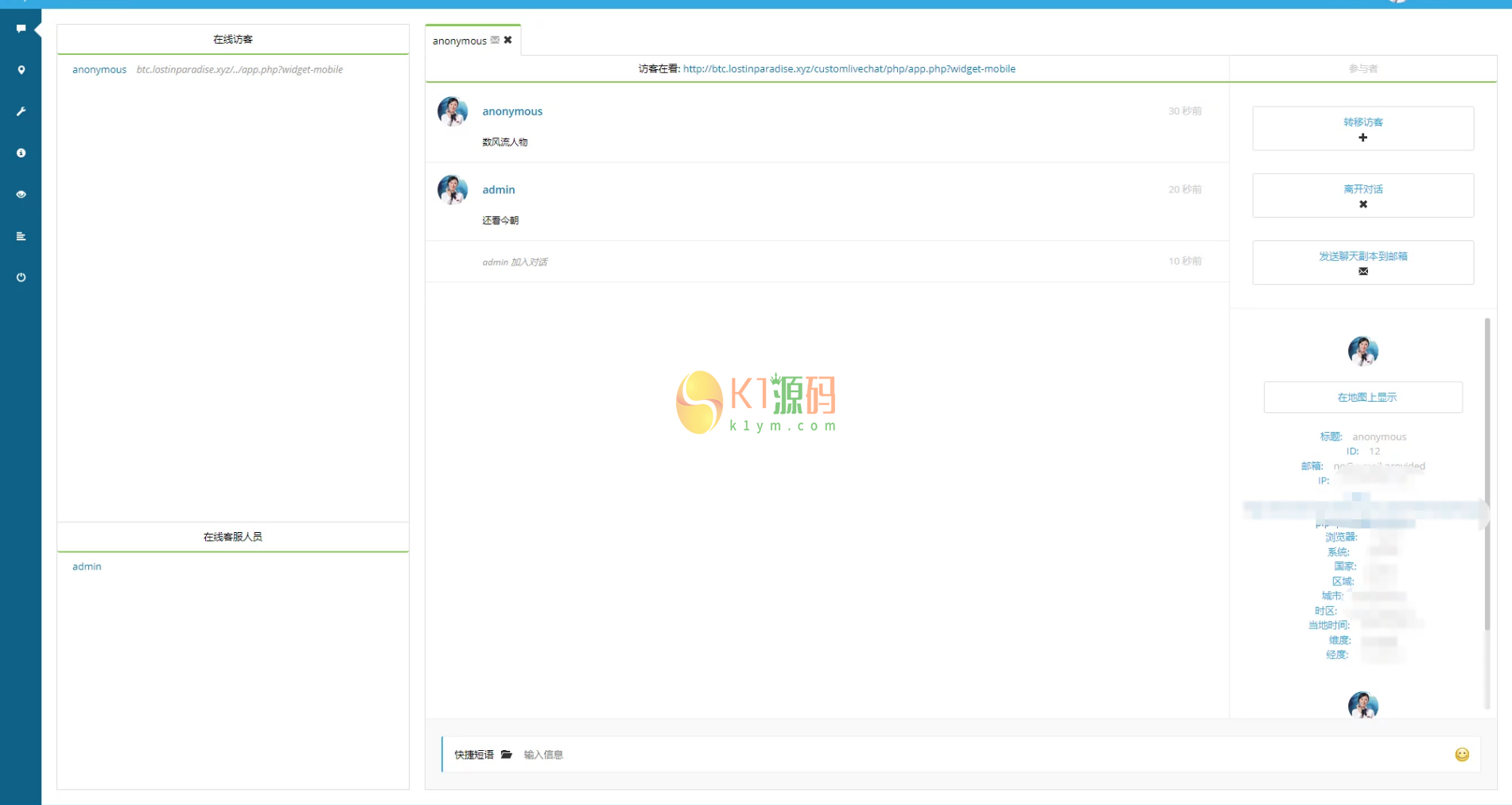The image size is (1512, 805).
Task: Click the visitor's page path btc.lostinparadise.xyz in list
Action: tap(239, 70)
